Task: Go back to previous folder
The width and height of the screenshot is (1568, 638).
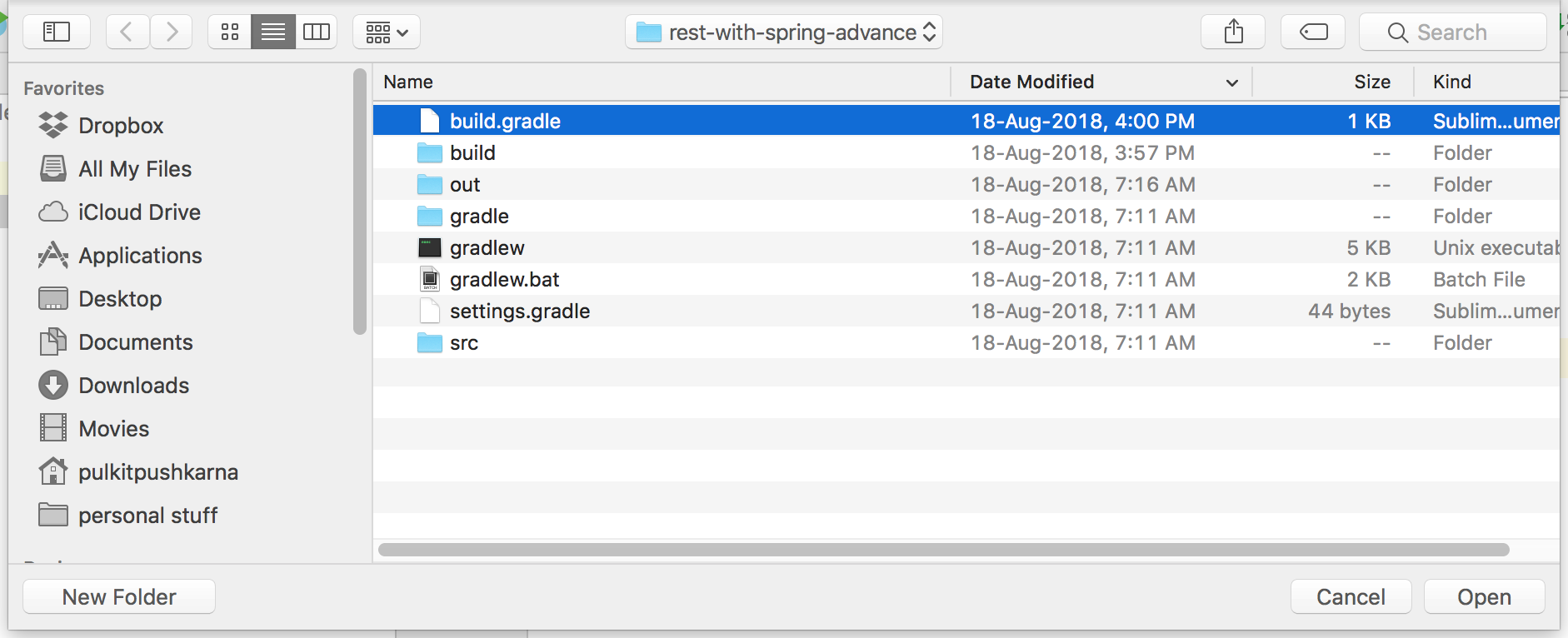Action: tap(127, 32)
